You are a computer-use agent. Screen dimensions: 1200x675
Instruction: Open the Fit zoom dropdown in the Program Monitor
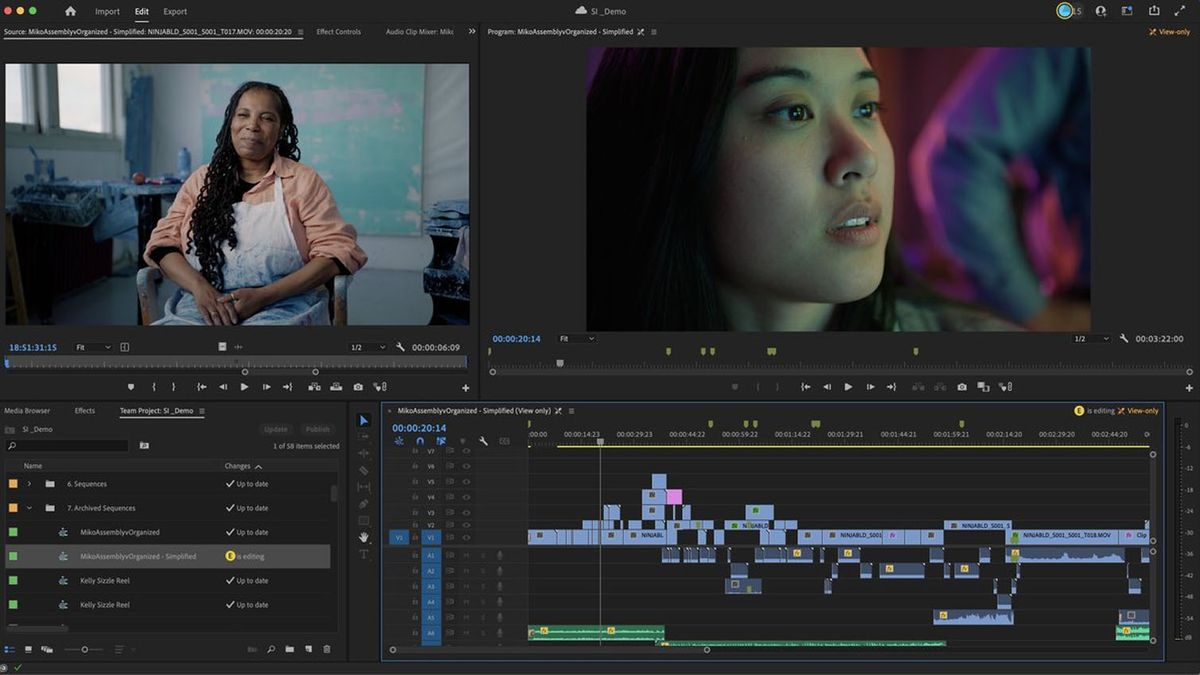[x=577, y=338]
